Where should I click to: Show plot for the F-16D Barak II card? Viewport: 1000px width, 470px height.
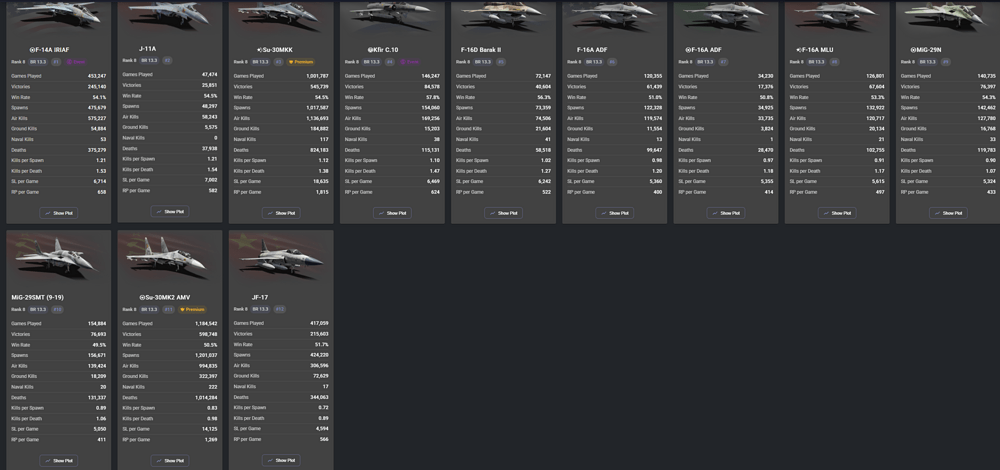tap(503, 213)
